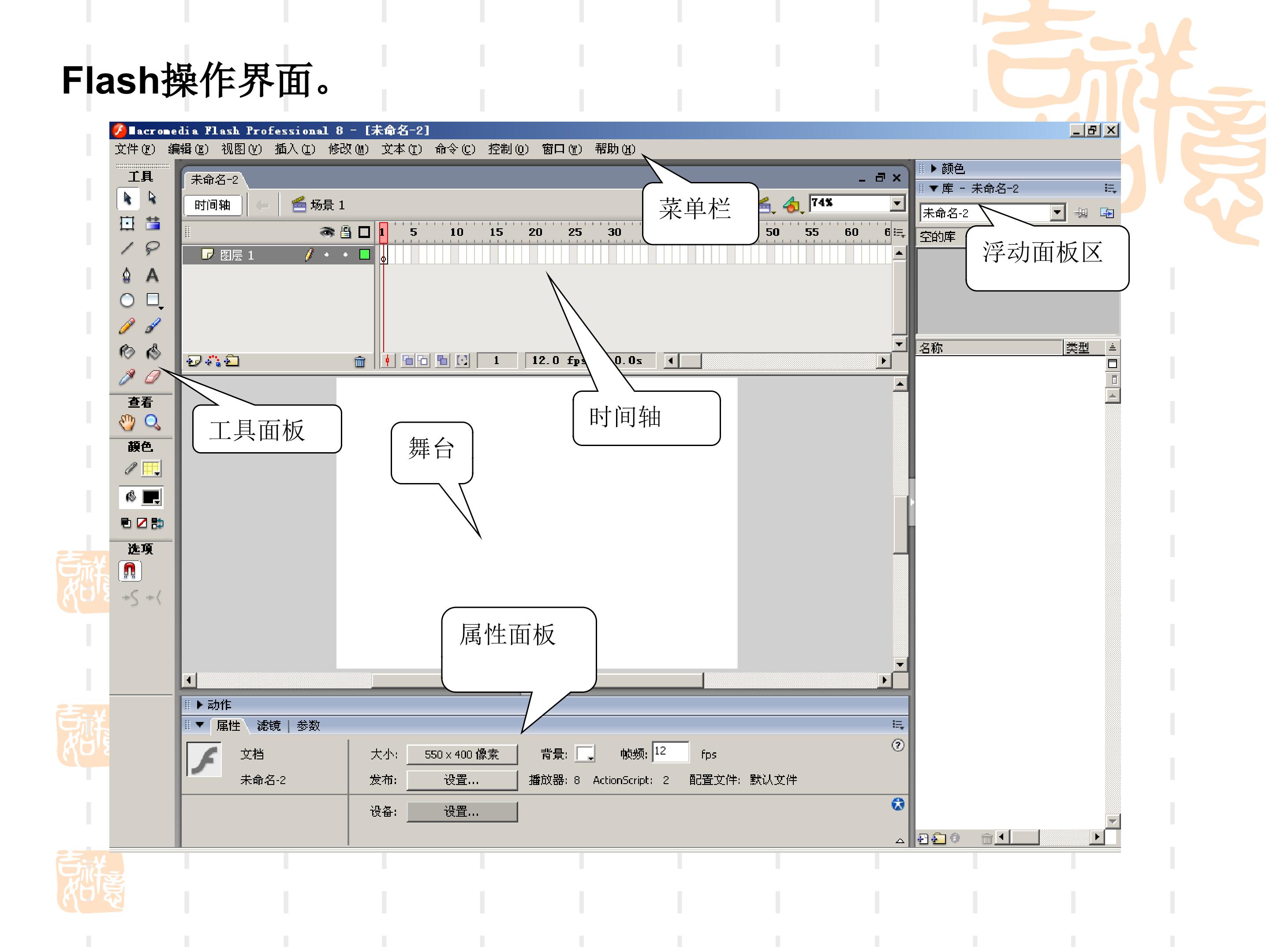This screenshot has height=952, width=1270.
Task: Select the Pen tool in toolbox
Action: coord(127,275)
